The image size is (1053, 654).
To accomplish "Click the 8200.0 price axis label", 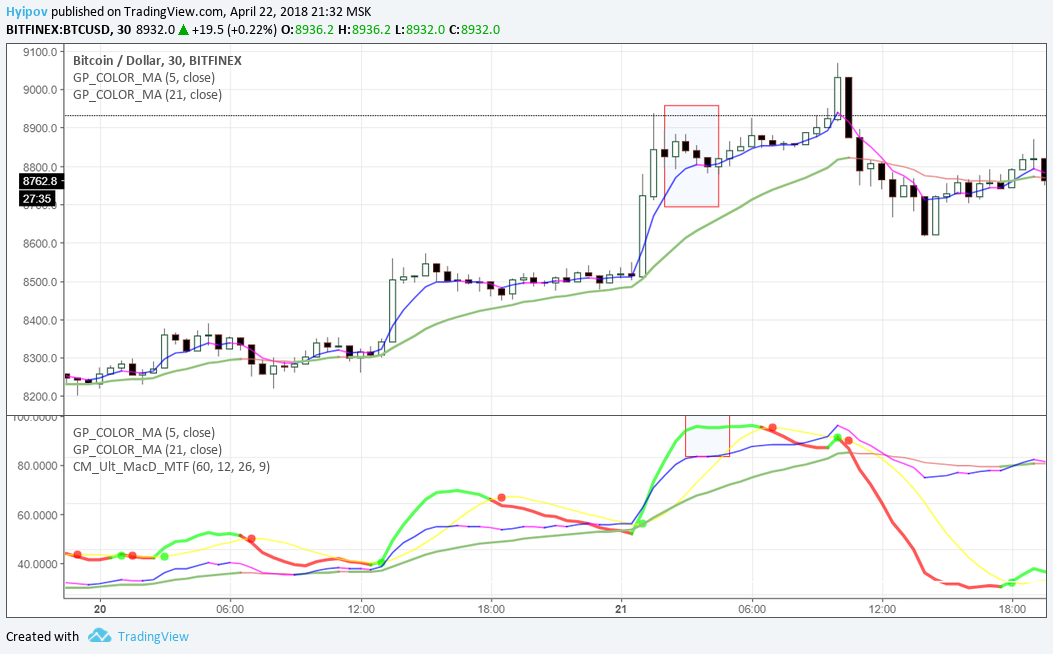I will [x=39, y=397].
